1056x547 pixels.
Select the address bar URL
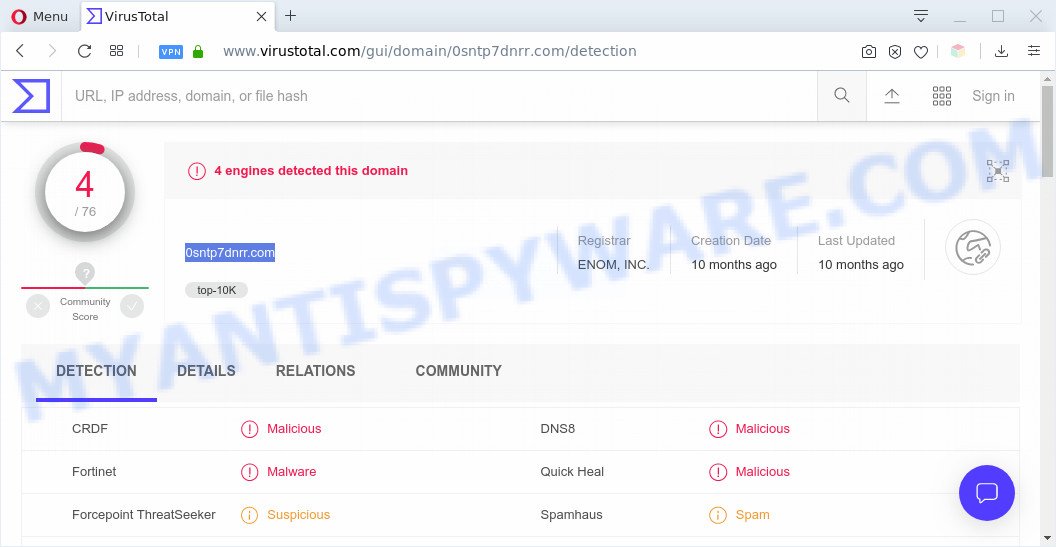point(430,51)
